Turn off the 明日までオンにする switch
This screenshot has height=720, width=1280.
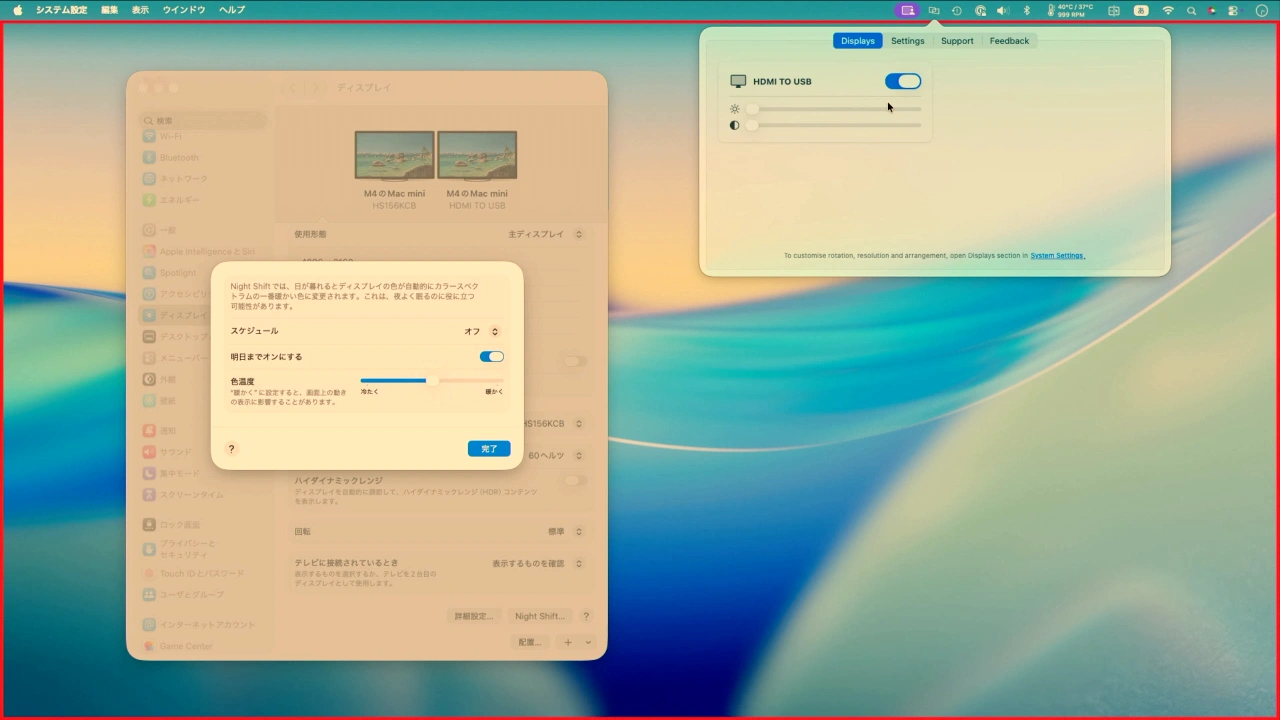(491, 356)
